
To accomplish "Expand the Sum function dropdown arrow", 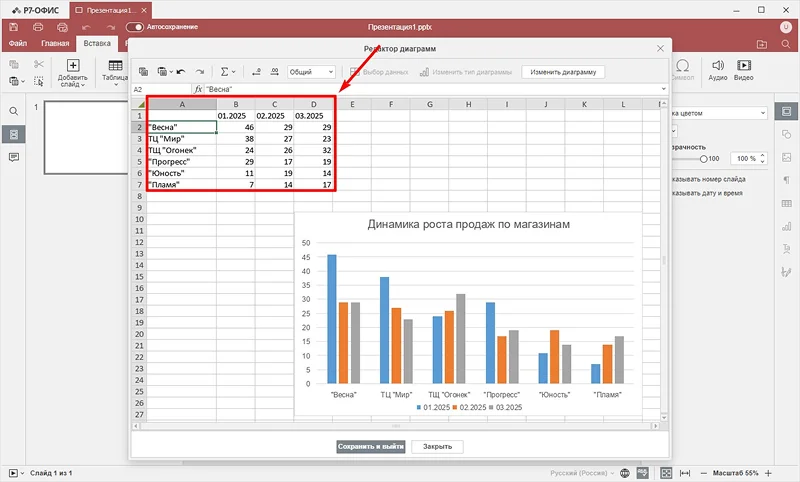I will pos(234,72).
